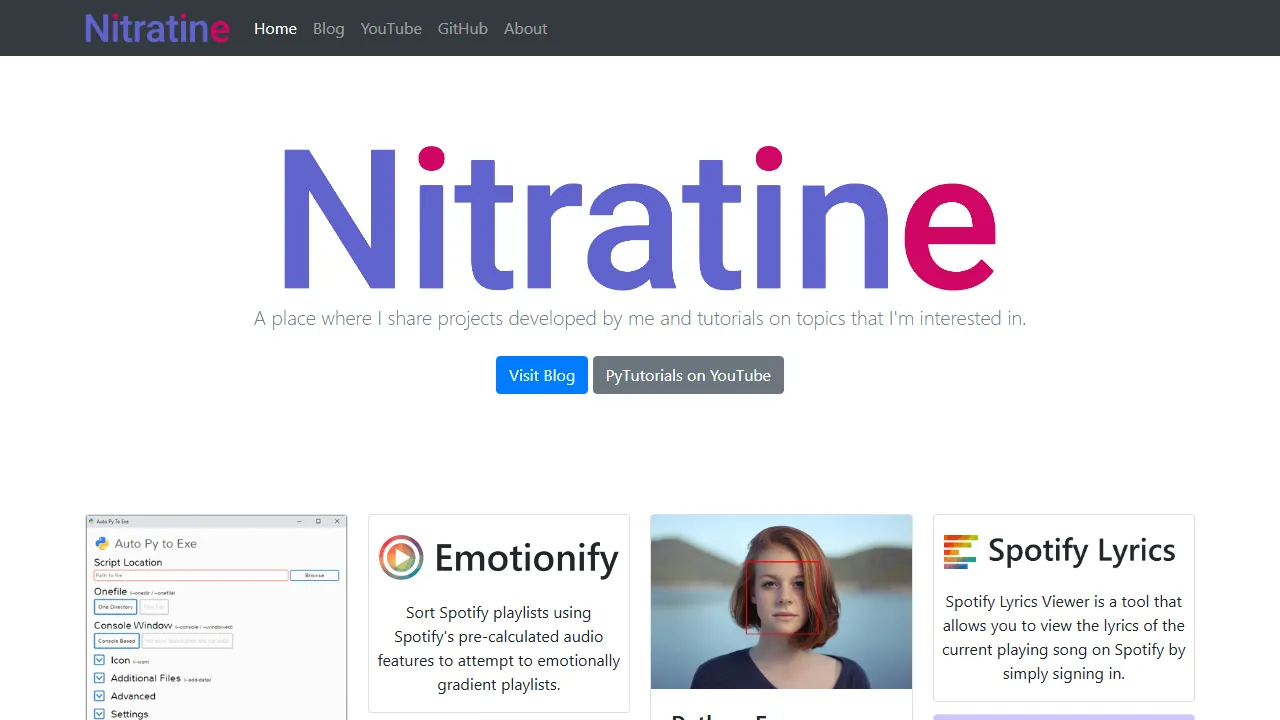1280x720 pixels.
Task: Click the Nitratine logo in the navbar
Action: [157, 28]
